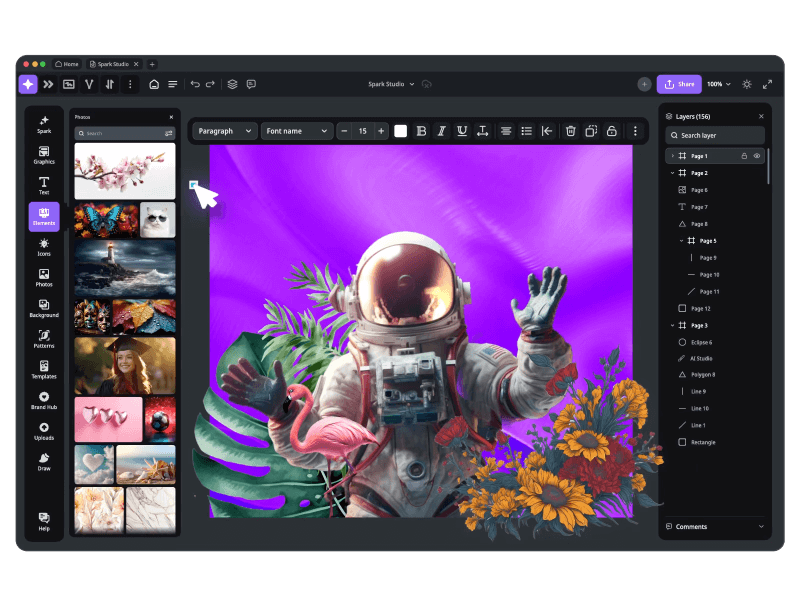Click the add collaborator plus button
The image size is (800, 600).
644,84
